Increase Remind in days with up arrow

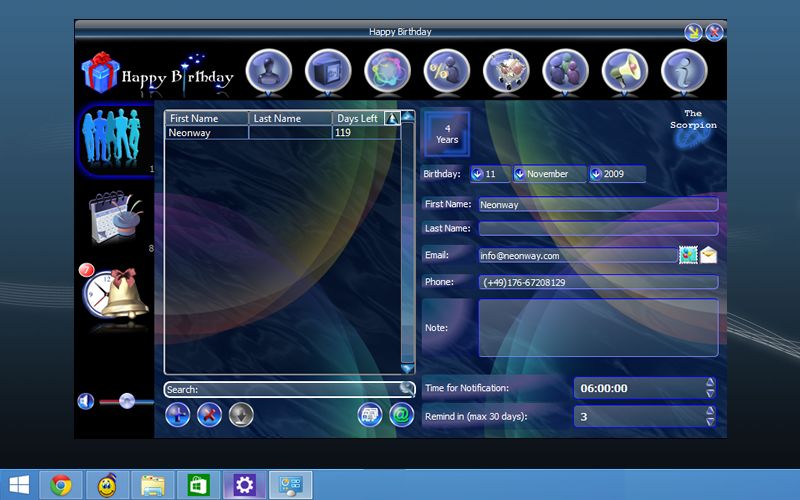(x=710, y=411)
